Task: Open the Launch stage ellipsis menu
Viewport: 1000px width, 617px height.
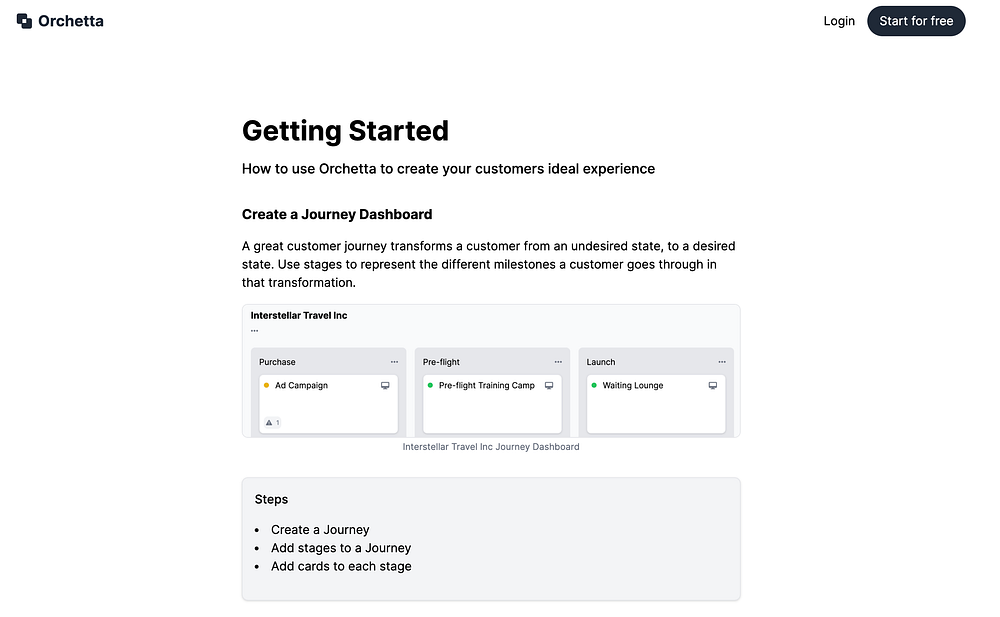Action: (x=722, y=362)
